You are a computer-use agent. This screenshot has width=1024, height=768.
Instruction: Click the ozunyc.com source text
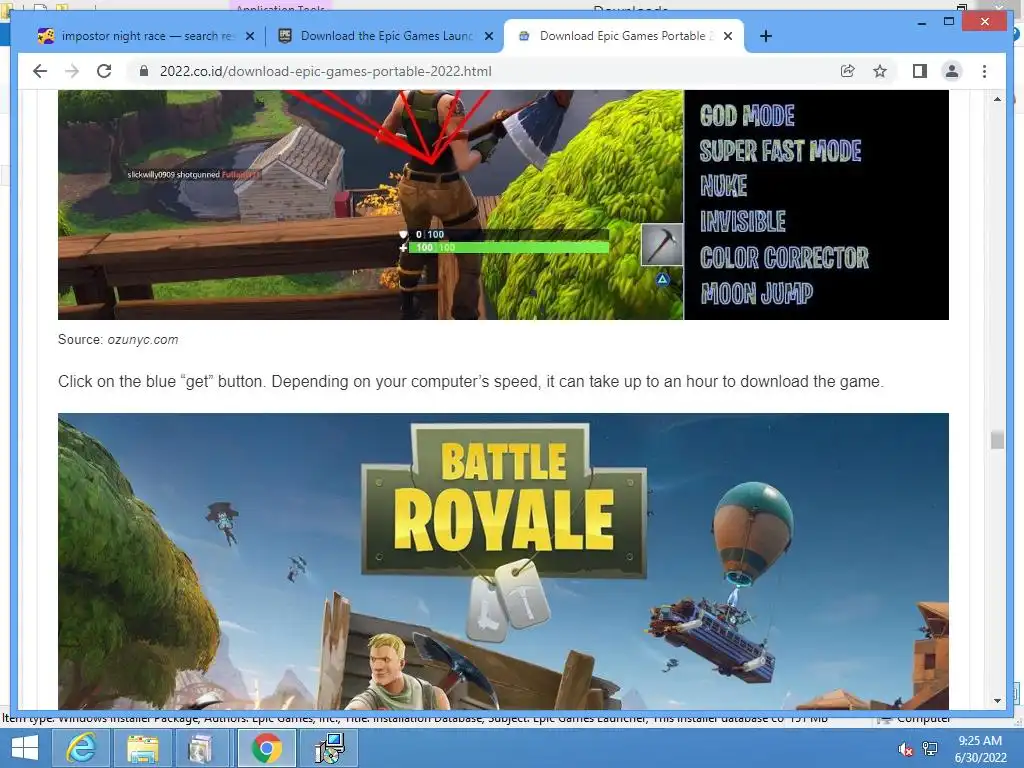click(142, 340)
